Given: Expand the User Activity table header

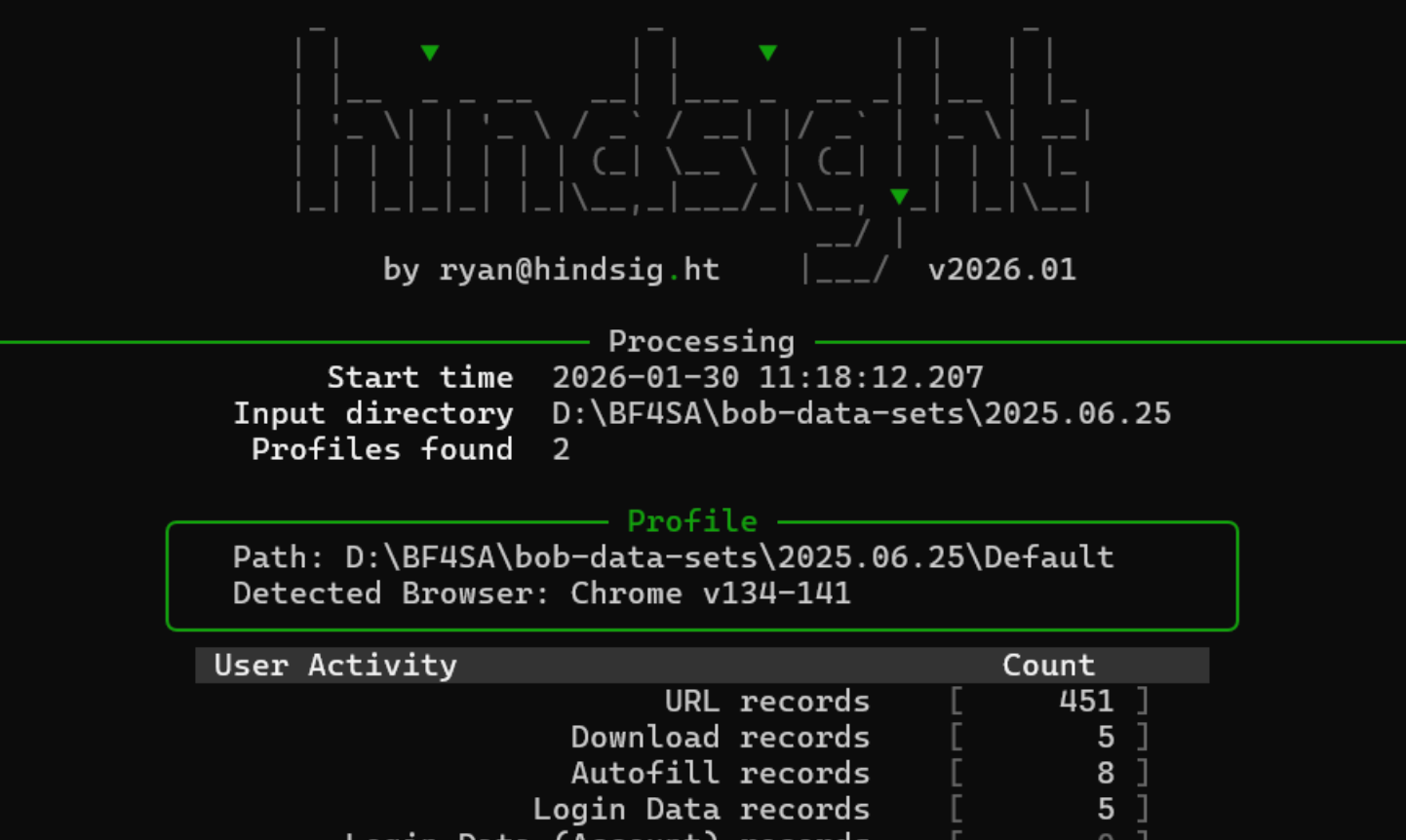Looking at the screenshot, I should pos(336,665).
